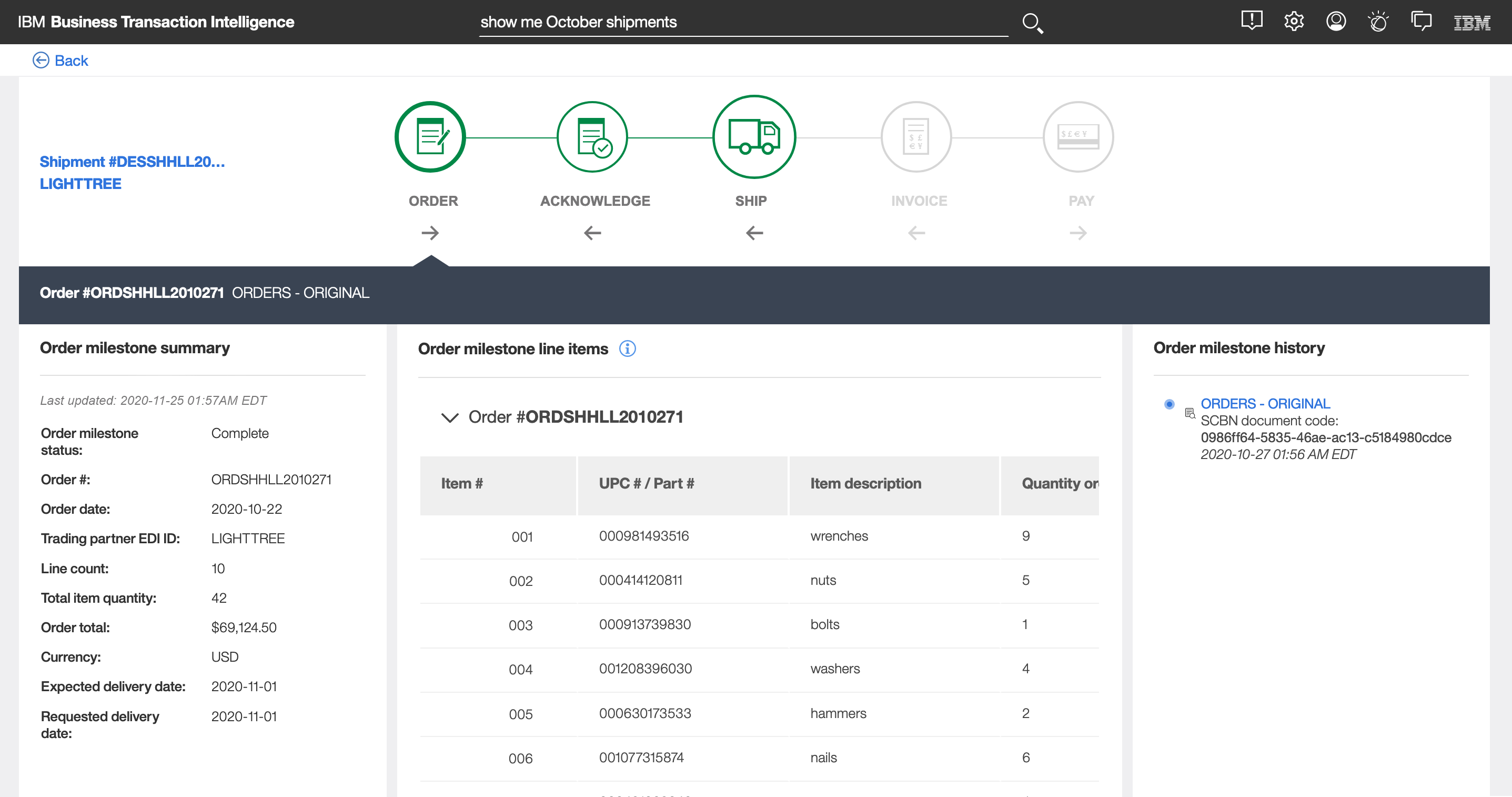1512x797 pixels.
Task: Open the feedback alert icon in header
Action: tap(1252, 21)
